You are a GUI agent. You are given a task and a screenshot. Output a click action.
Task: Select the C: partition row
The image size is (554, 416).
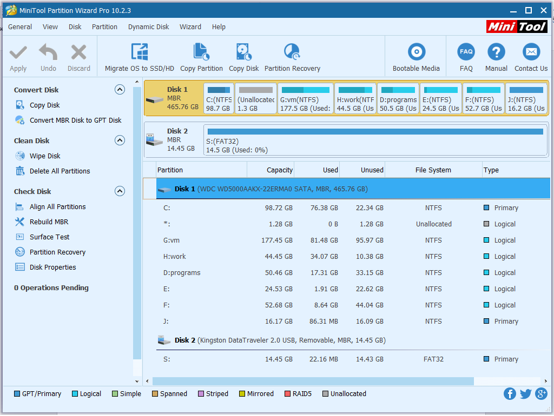353,208
